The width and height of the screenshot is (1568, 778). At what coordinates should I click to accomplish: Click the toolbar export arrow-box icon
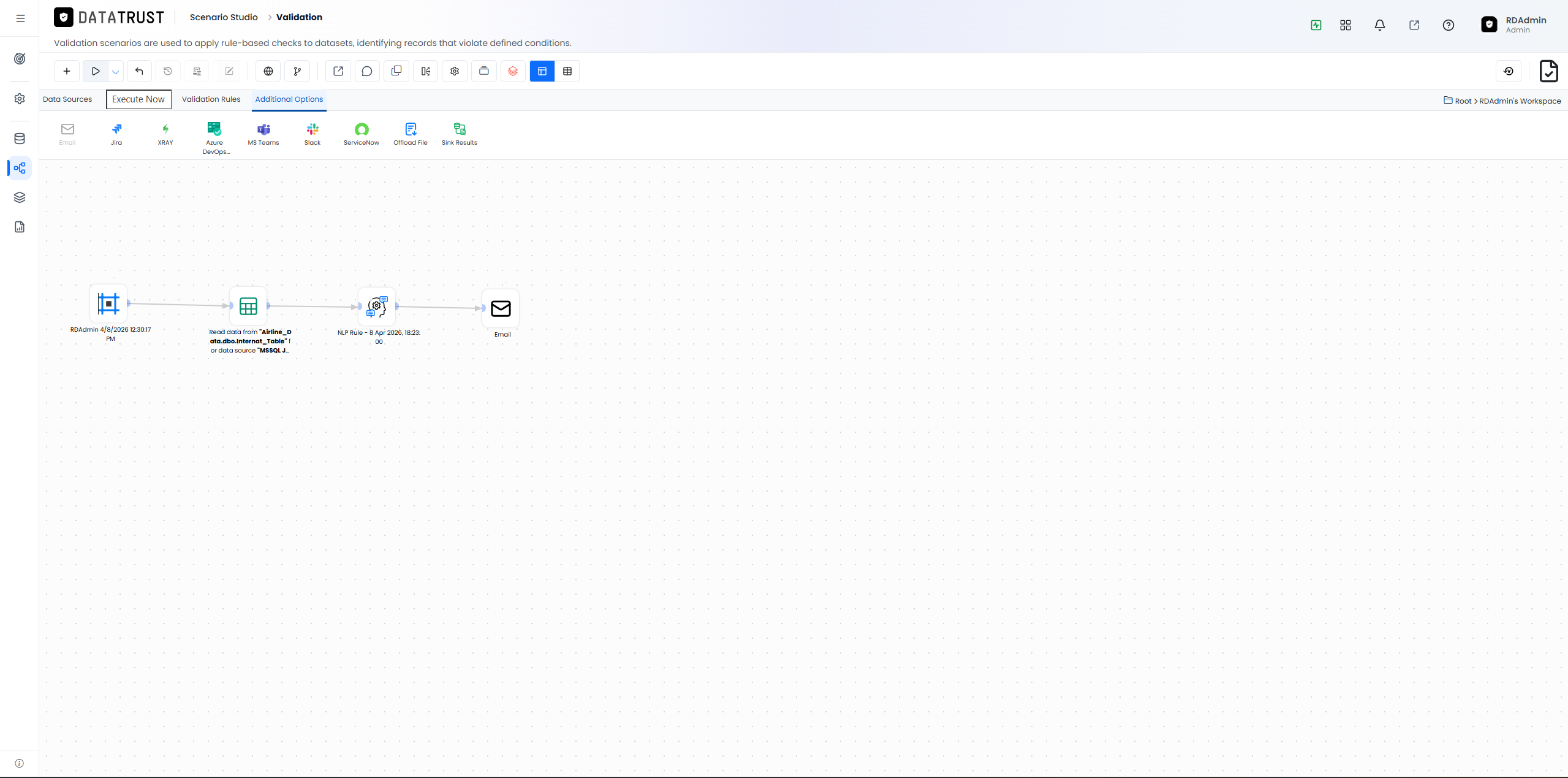[338, 71]
